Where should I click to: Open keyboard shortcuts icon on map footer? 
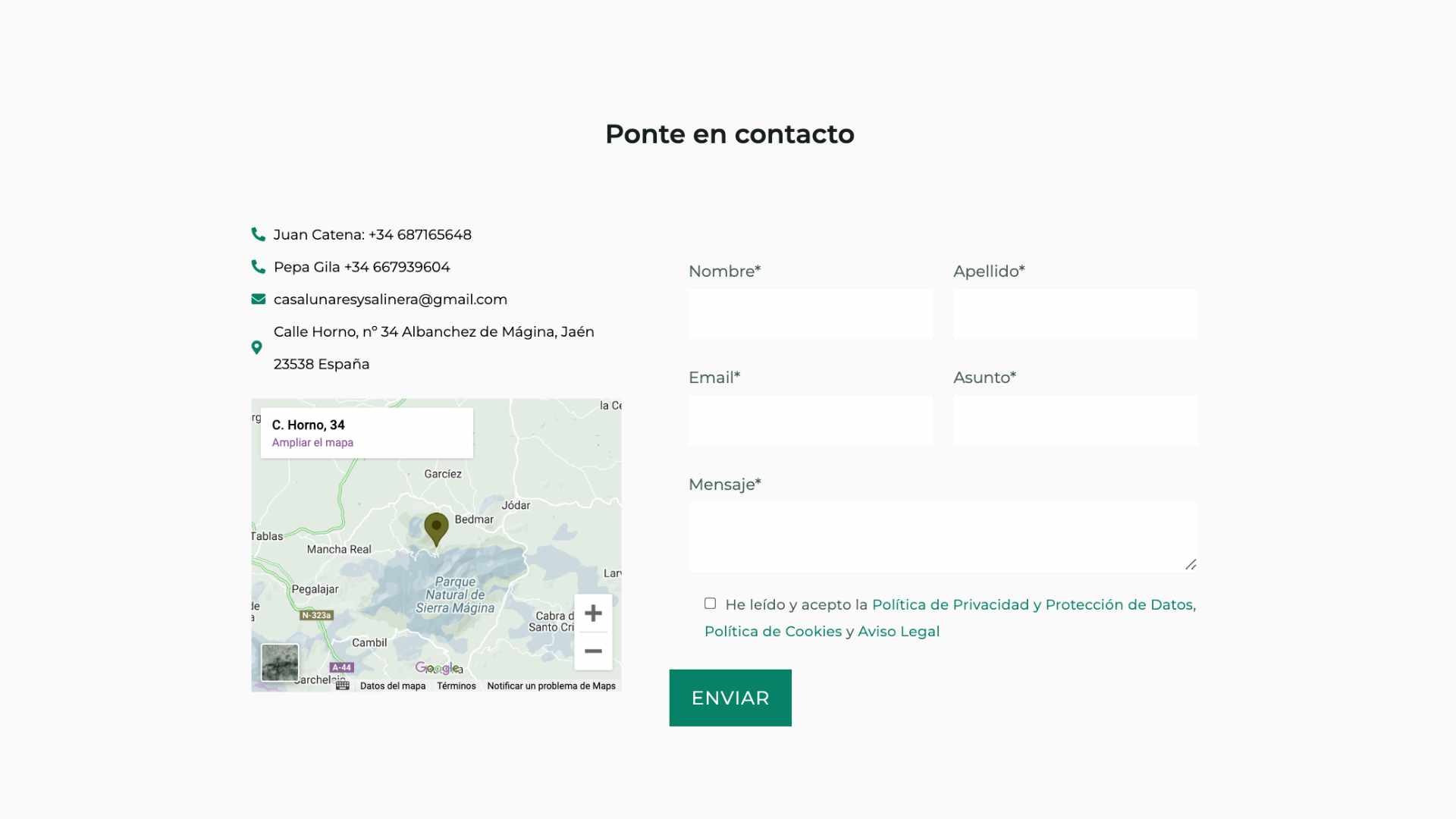[x=343, y=686]
